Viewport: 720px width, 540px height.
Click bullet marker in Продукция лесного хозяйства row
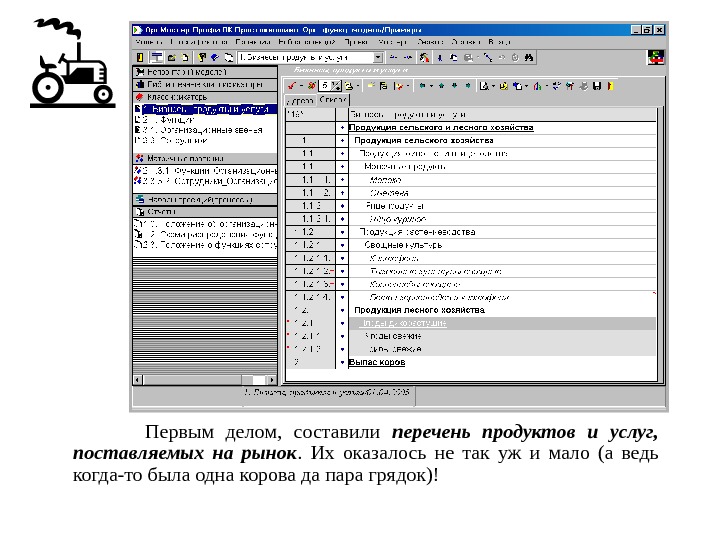342,310
